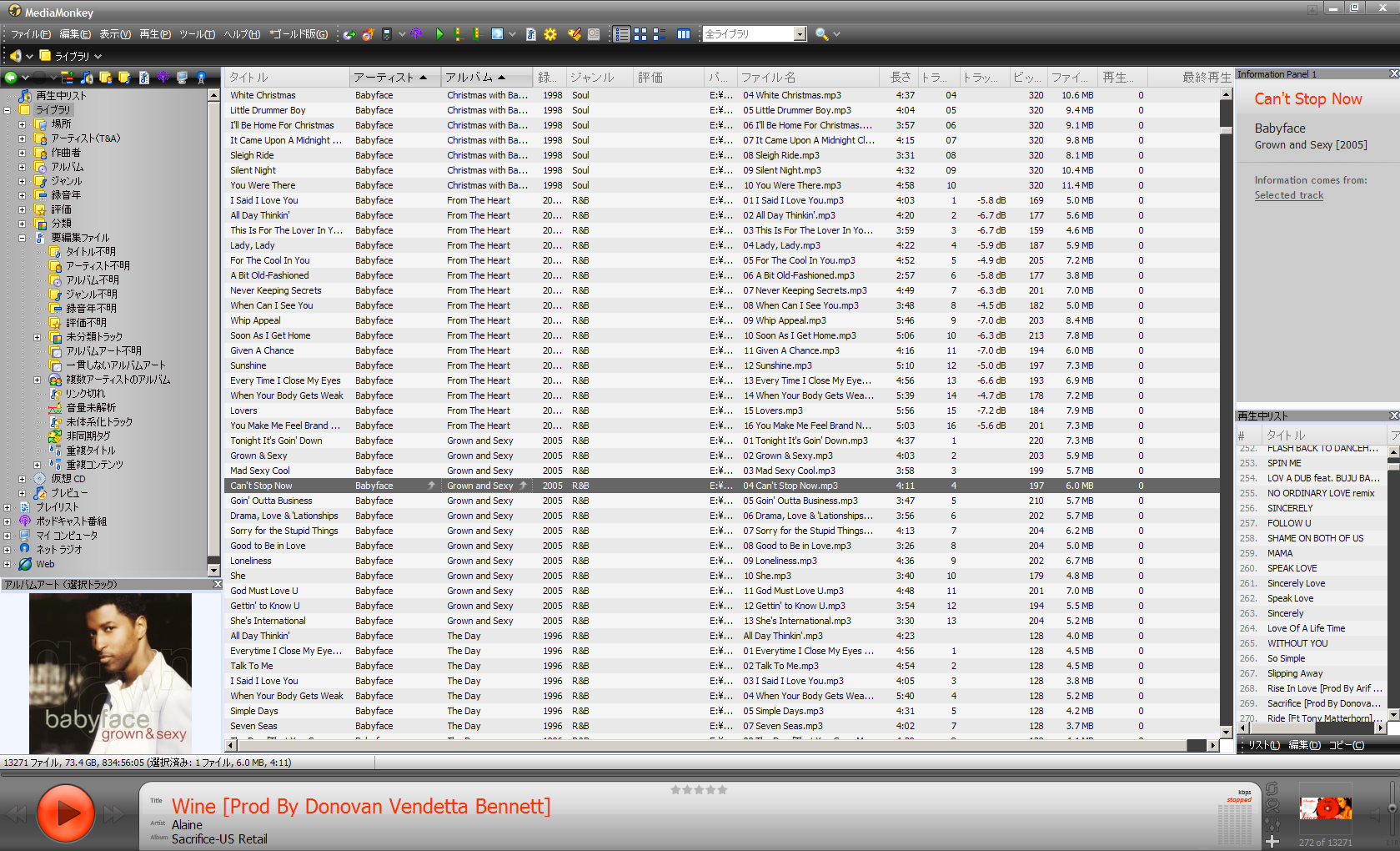Open the ツール(T) menu
The width and height of the screenshot is (1400, 851).
click(198, 34)
